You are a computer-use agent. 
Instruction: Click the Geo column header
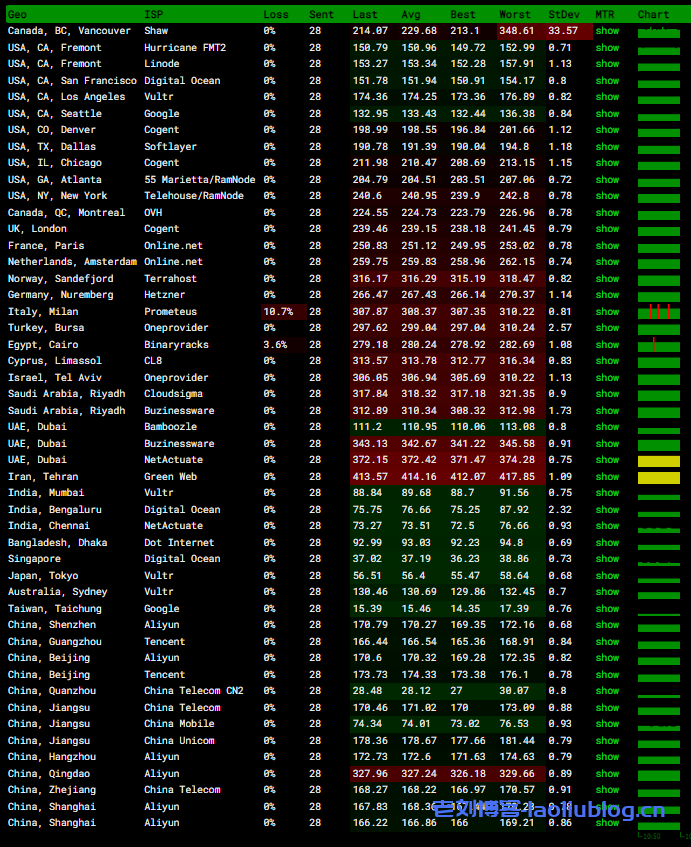coord(18,14)
